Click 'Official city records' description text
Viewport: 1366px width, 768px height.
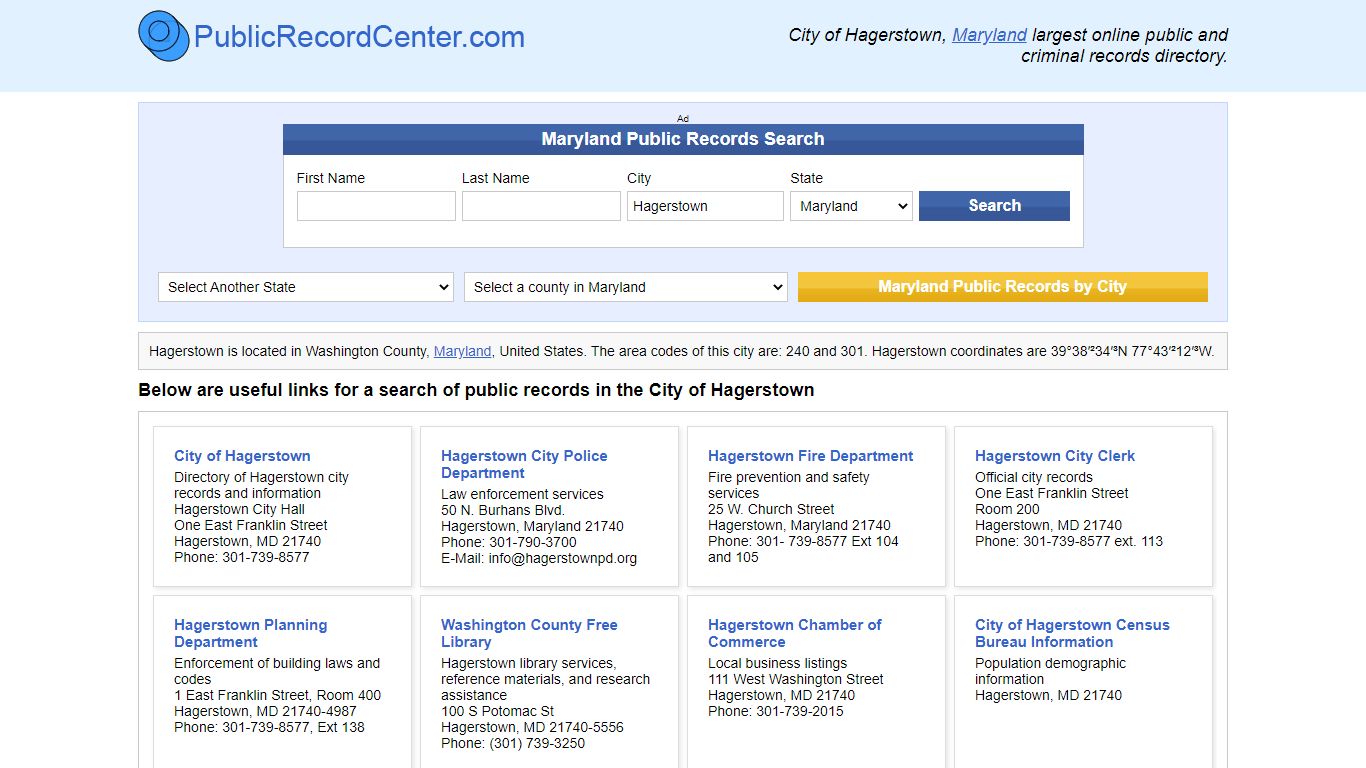coord(1034,477)
